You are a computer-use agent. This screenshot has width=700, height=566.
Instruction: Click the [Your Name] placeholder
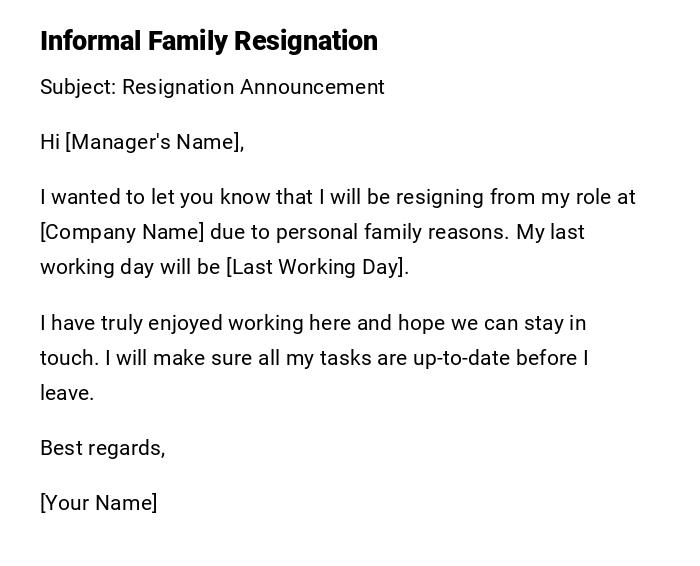click(x=98, y=503)
